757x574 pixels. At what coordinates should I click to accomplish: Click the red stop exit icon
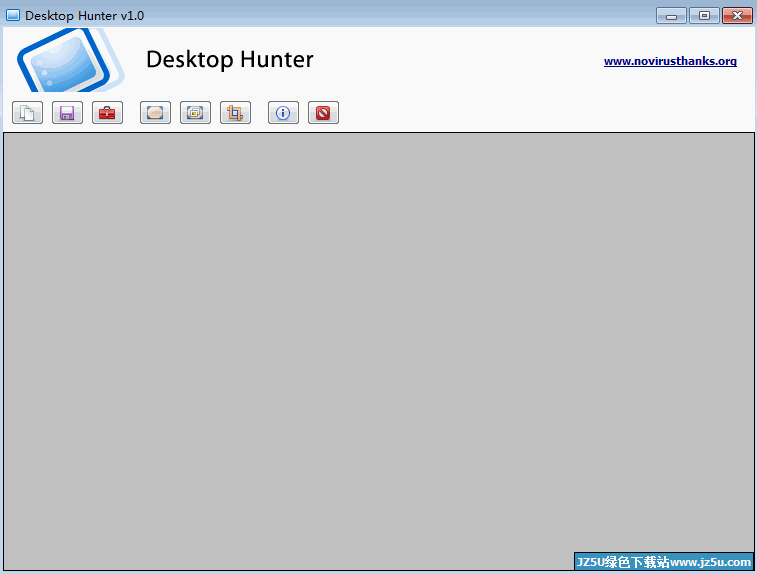click(323, 112)
